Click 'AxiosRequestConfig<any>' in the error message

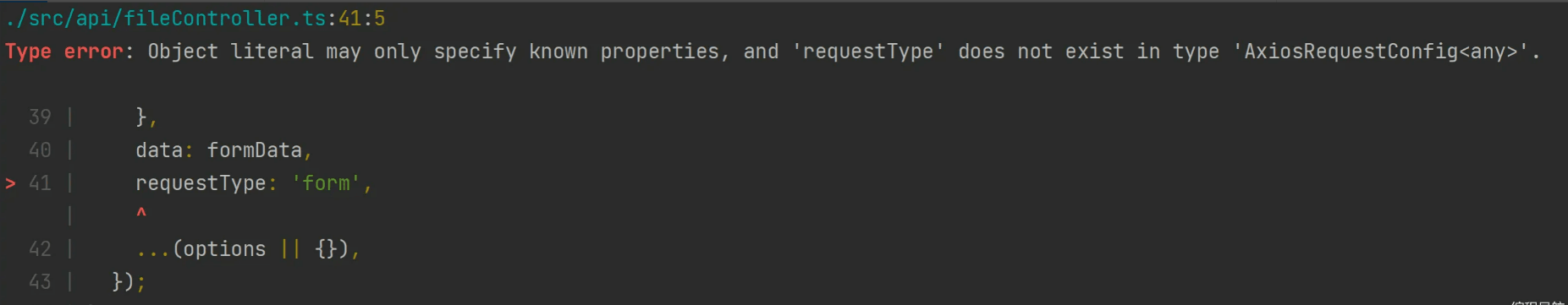point(1380,52)
